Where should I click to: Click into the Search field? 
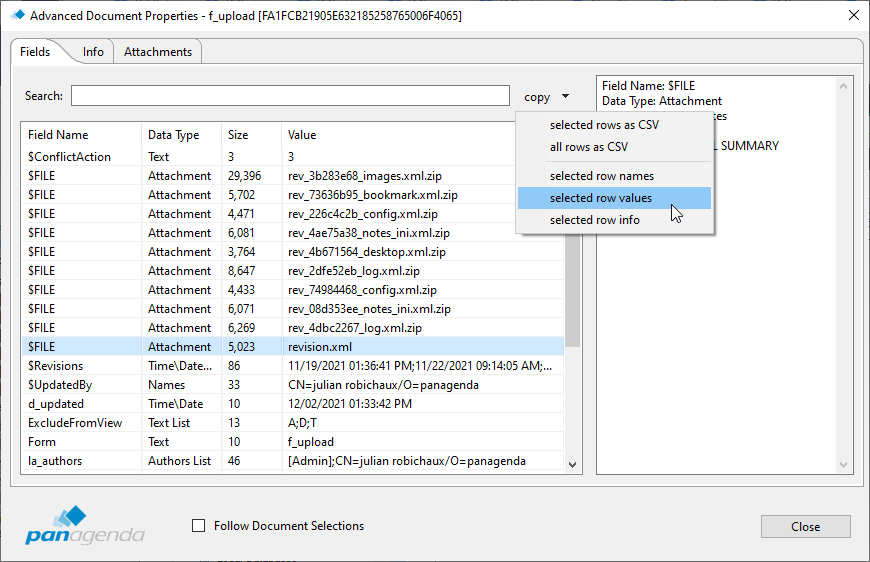pyautogui.click(x=290, y=96)
